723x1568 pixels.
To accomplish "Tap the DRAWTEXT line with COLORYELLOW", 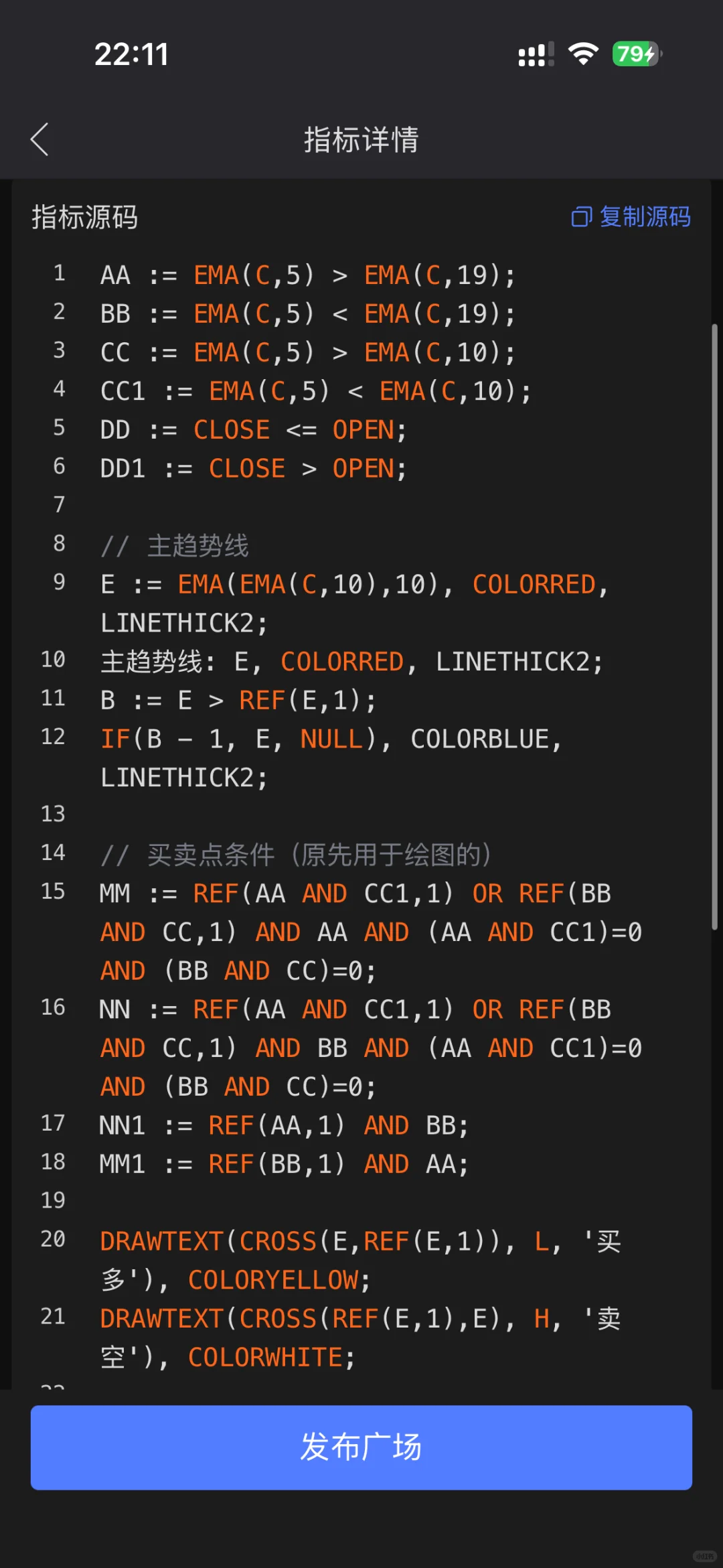I will [x=361, y=1261].
